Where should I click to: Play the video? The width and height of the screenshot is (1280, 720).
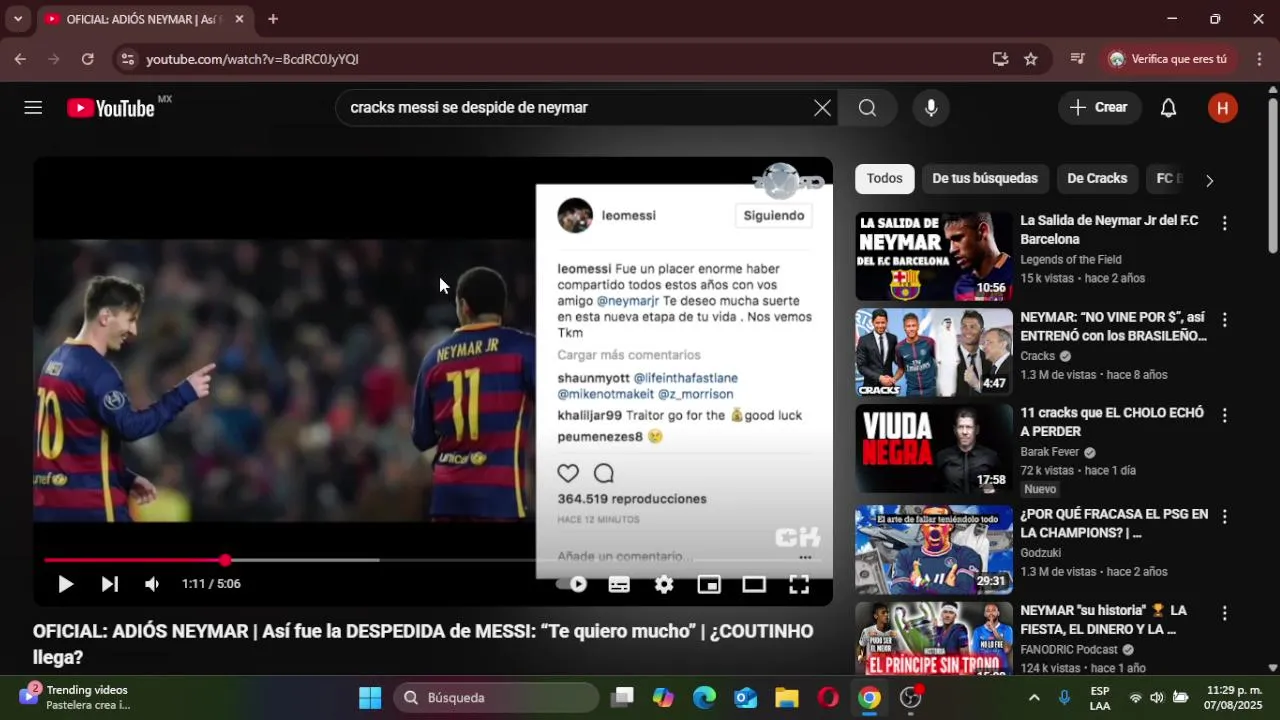coord(65,584)
